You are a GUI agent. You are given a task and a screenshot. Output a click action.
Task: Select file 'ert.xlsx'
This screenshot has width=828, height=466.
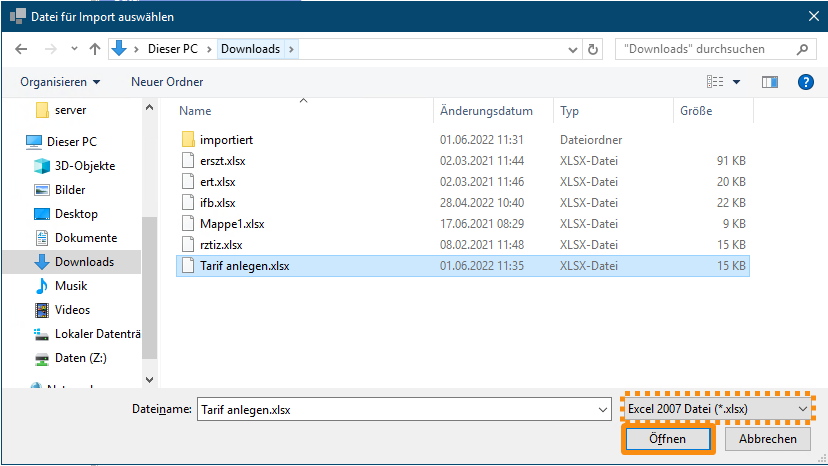point(218,182)
